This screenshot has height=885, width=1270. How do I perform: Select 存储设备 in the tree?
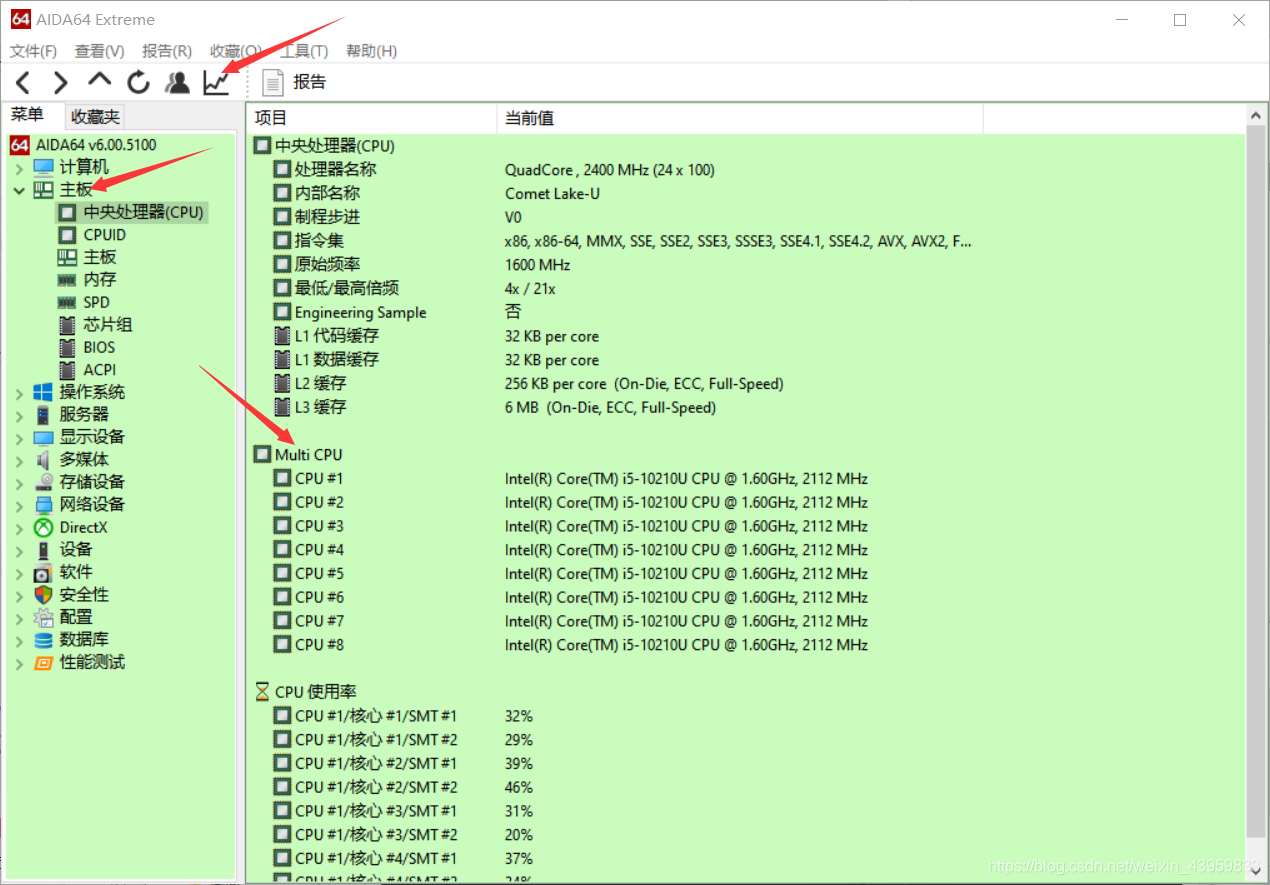(92, 482)
